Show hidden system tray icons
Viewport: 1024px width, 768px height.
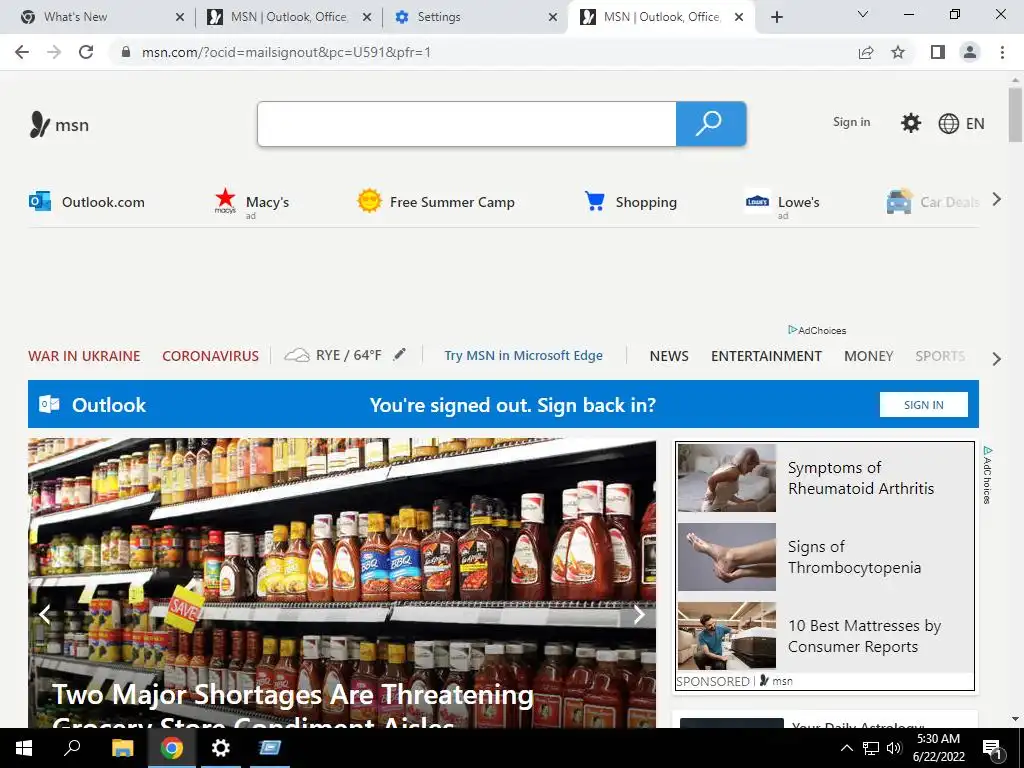846,748
